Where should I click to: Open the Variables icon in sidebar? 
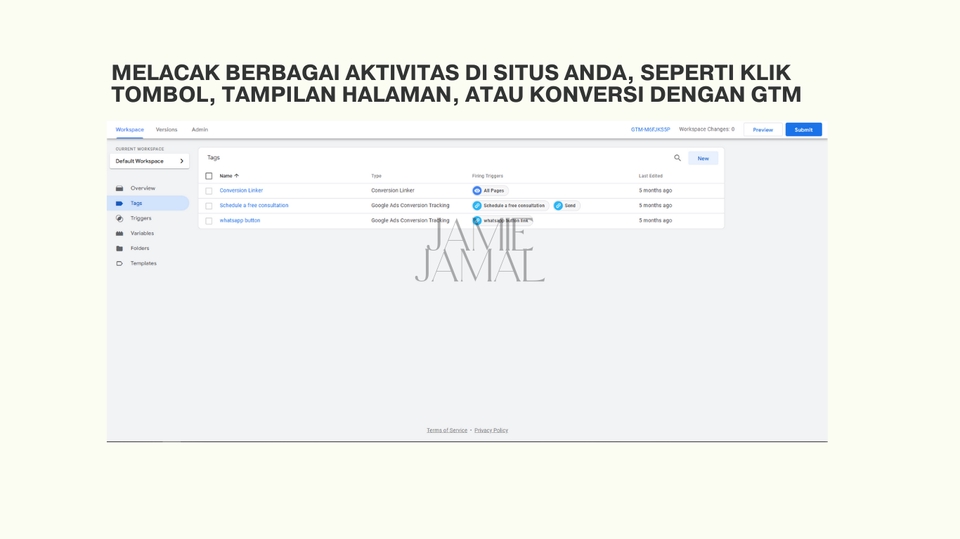[x=119, y=233]
